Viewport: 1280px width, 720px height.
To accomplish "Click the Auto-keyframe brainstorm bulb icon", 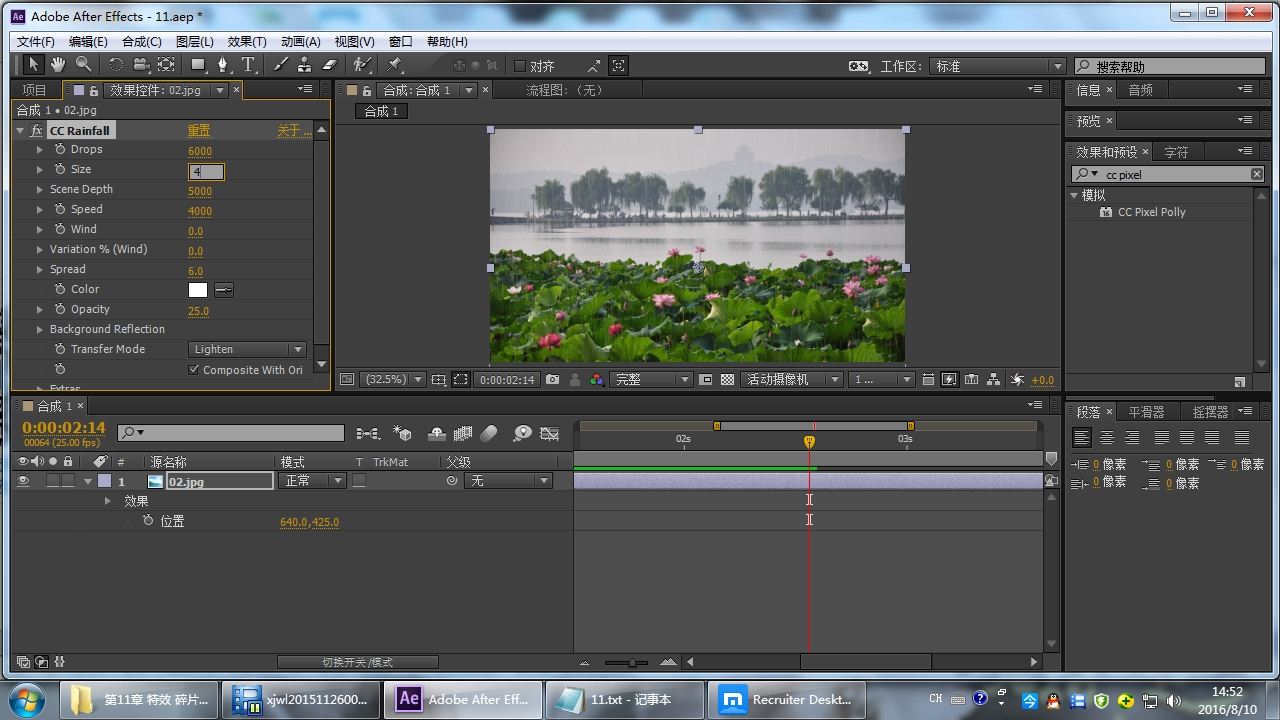I will pos(522,433).
